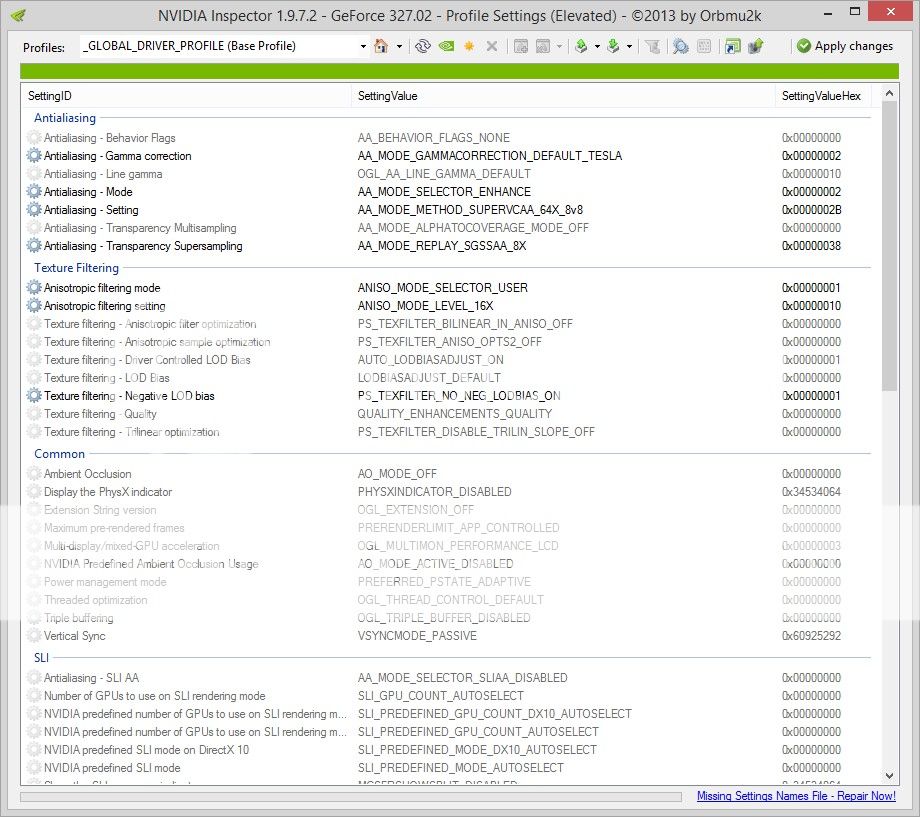Click the magnifier scan icon in the toolbar

point(681,46)
